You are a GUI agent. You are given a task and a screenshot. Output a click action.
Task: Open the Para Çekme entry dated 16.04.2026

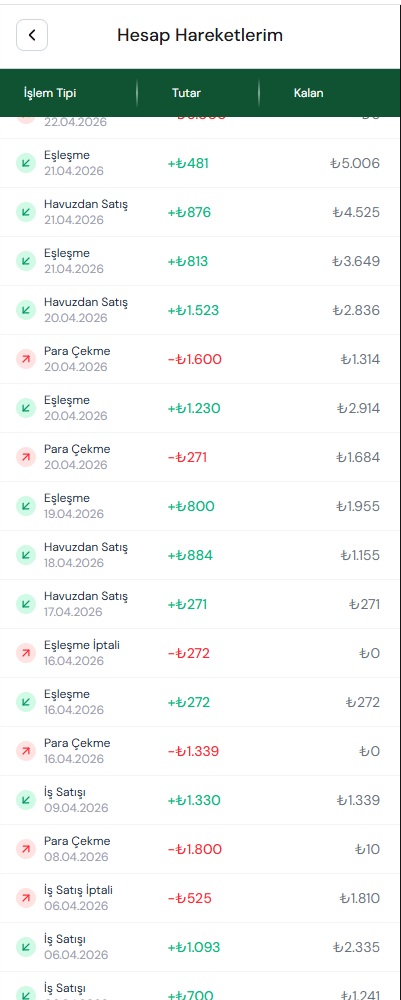pyautogui.click(x=200, y=751)
